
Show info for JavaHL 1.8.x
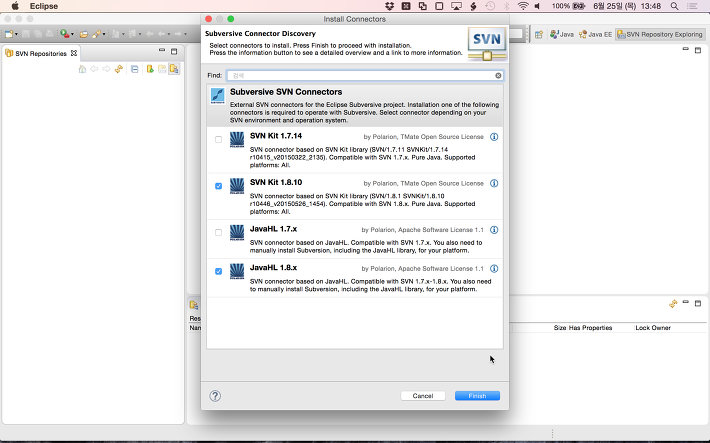tap(494, 269)
